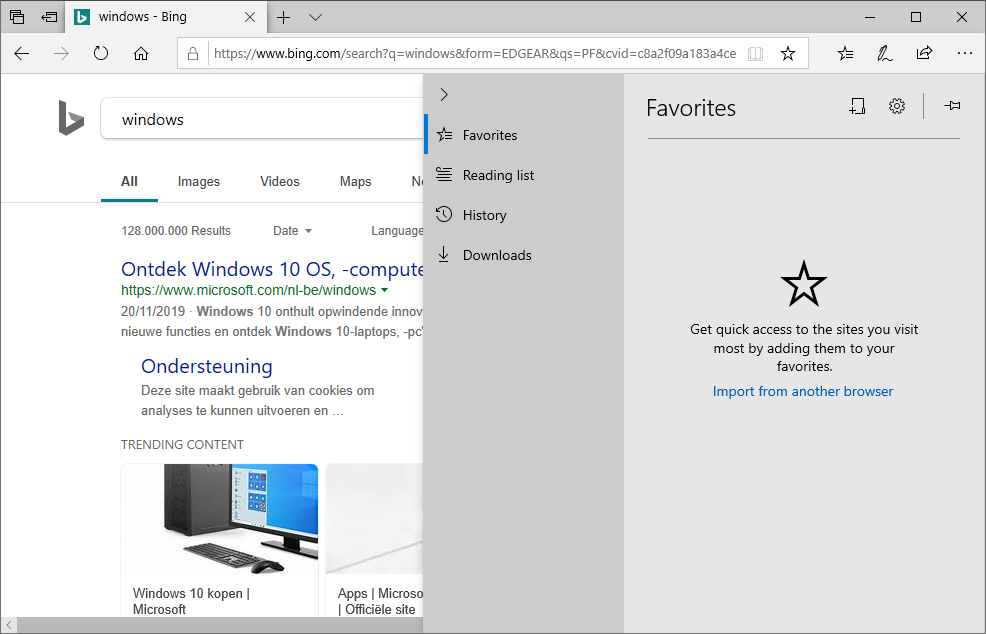Click Import from another browser link
The height and width of the screenshot is (634, 986).
click(x=803, y=391)
